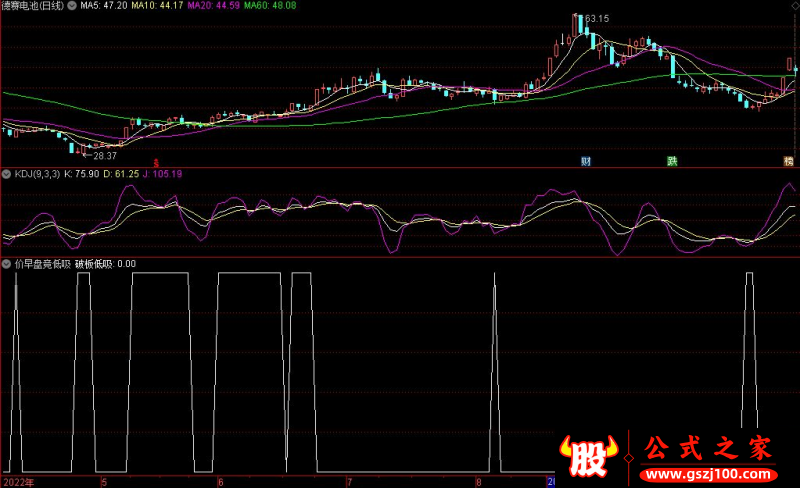Click the 63.15 high price label
Image resolution: width=800 pixels, height=488 pixels.
pyautogui.click(x=597, y=18)
